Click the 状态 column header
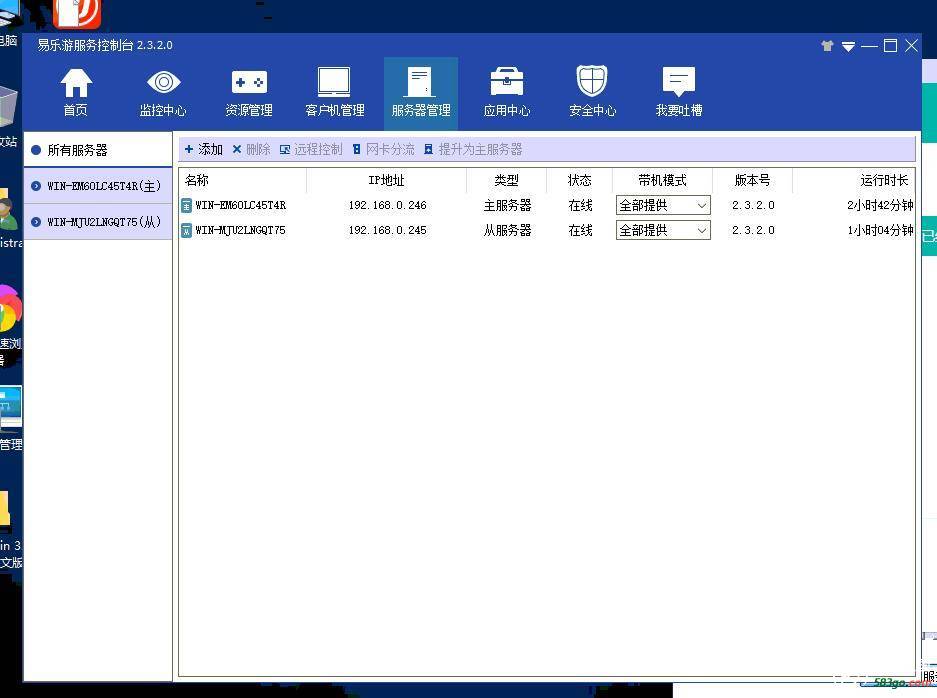937x698 pixels. 579,180
